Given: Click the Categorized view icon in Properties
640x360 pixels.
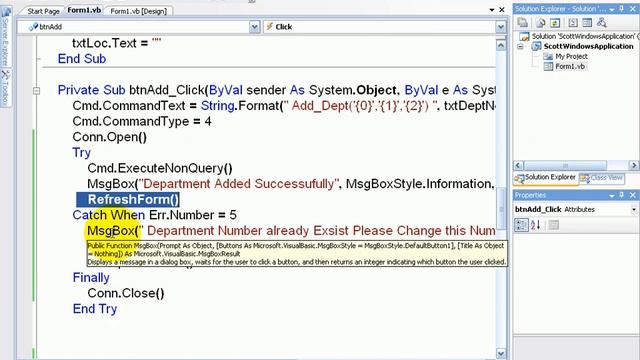Looking at the screenshot, I should tap(521, 225).
